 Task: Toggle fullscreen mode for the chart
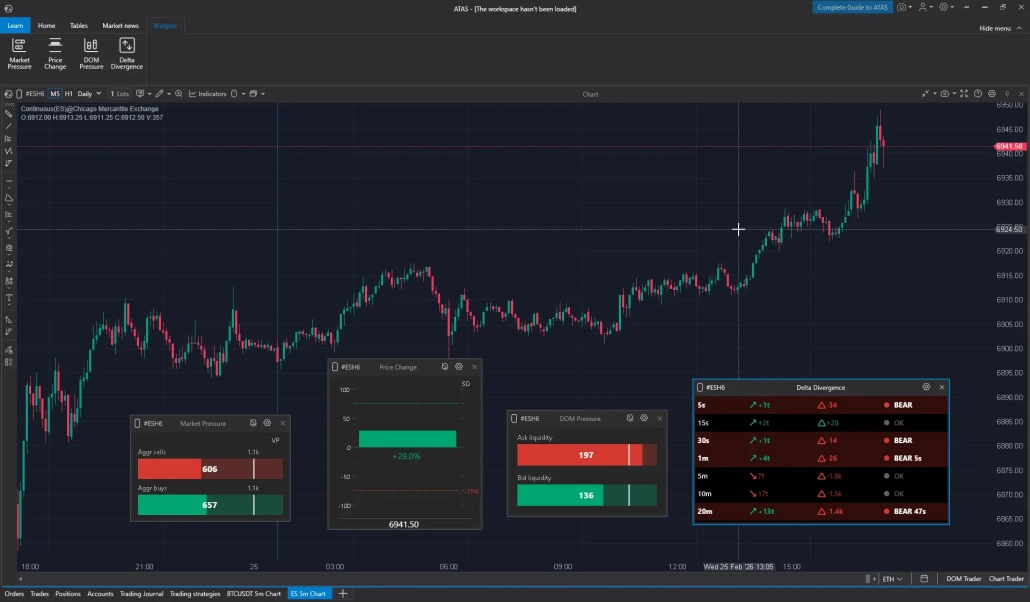click(963, 94)
